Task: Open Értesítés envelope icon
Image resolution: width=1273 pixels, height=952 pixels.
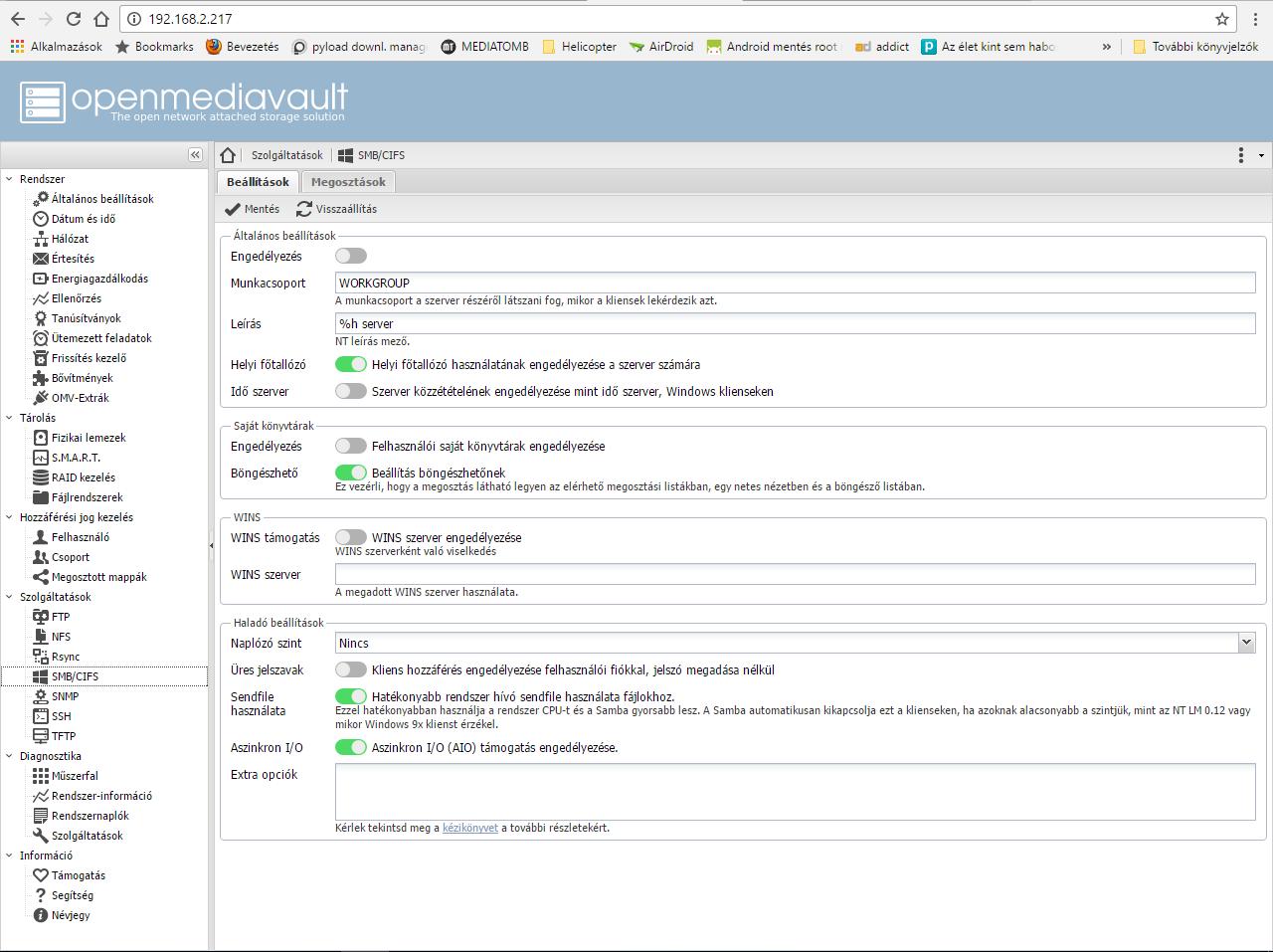Action: [x=41, y=259]
